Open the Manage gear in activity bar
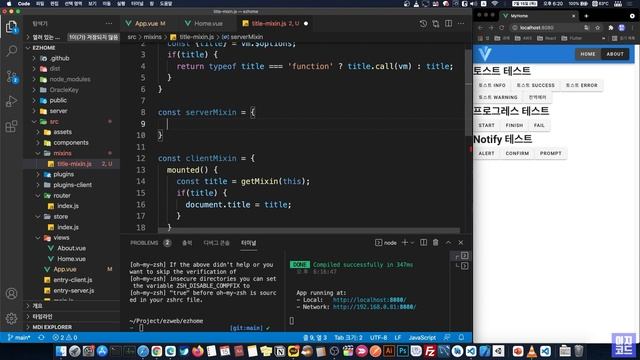 coord(11,318)
